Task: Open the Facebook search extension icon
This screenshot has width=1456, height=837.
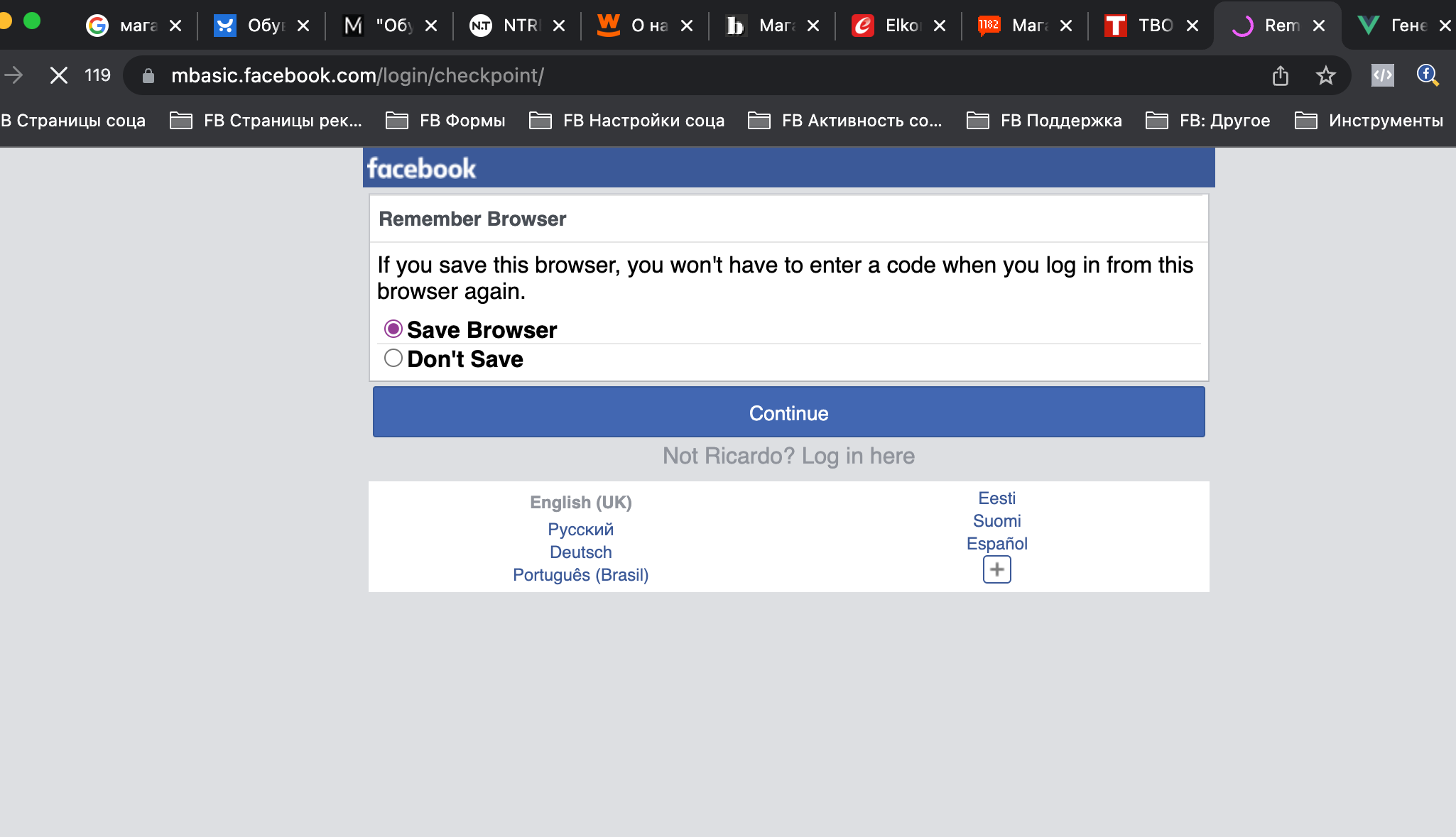Action: [x=1428, y=75]
